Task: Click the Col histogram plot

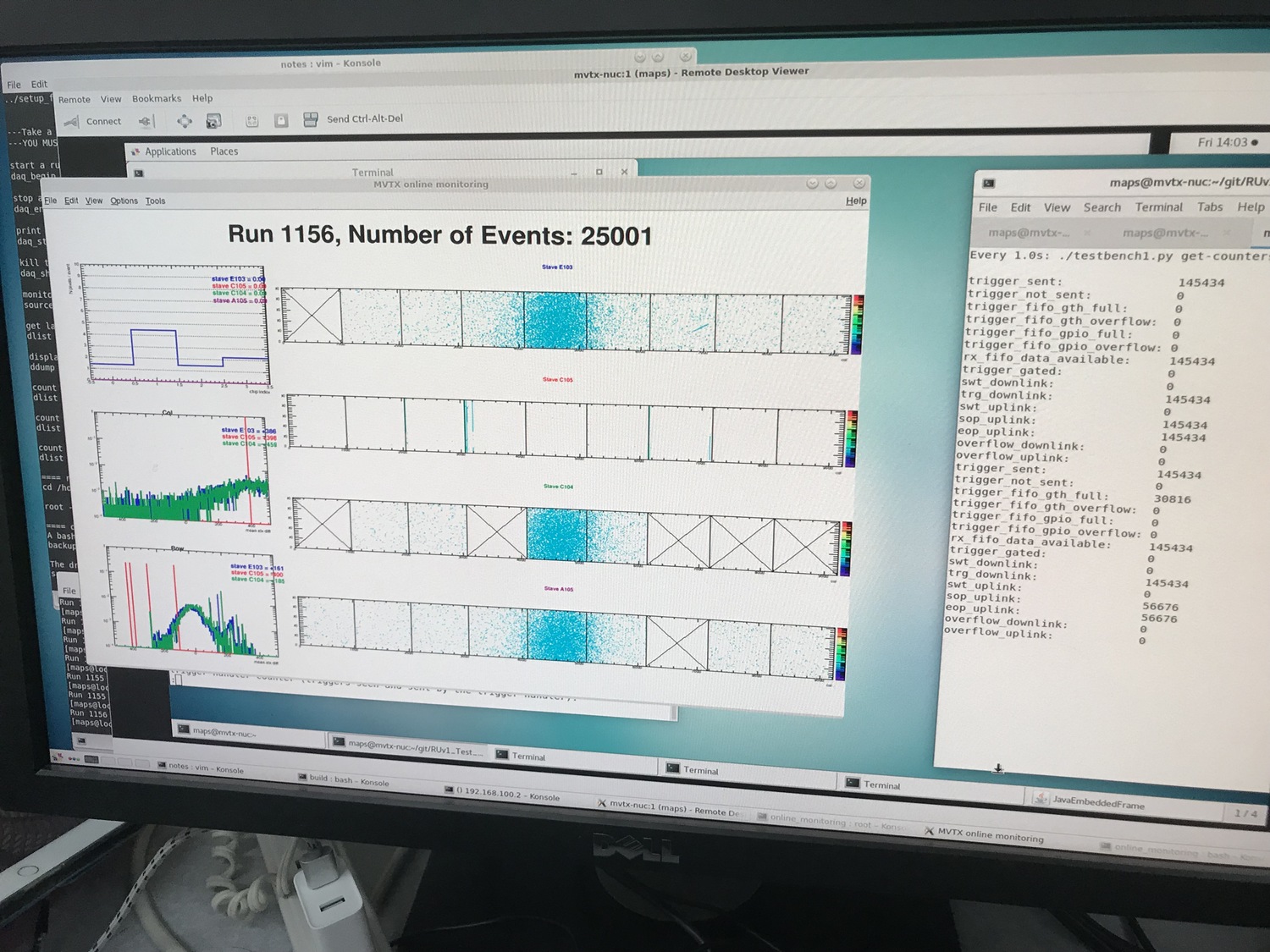Action: click(182, 467)
